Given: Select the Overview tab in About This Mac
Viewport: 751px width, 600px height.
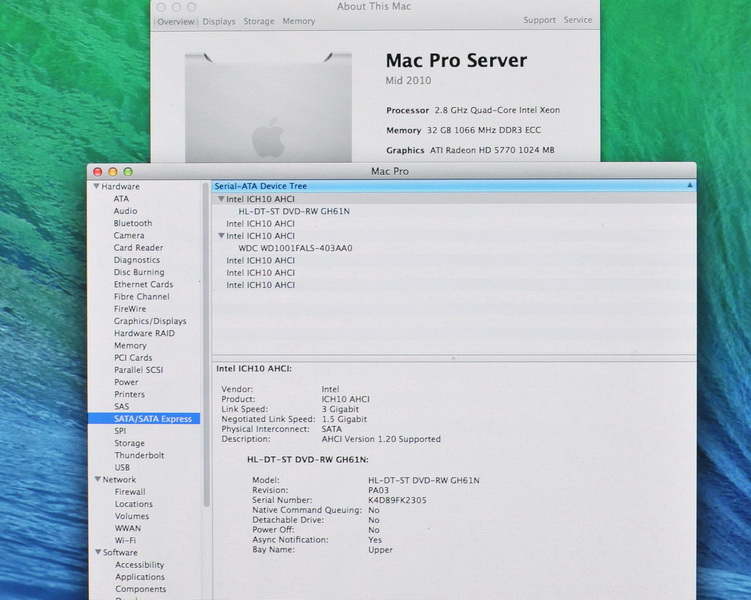Looking at the screenshot, I should tap(176, 22).
